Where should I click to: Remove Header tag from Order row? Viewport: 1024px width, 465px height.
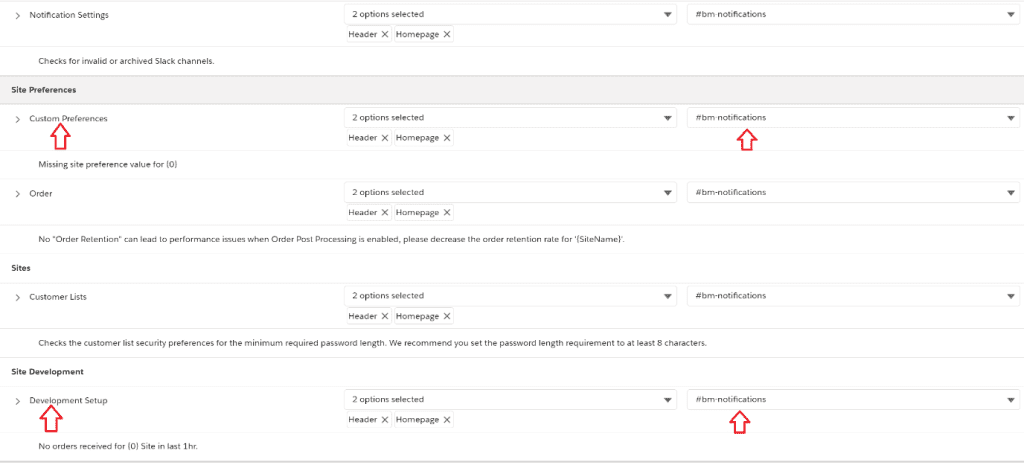point(384,212)
